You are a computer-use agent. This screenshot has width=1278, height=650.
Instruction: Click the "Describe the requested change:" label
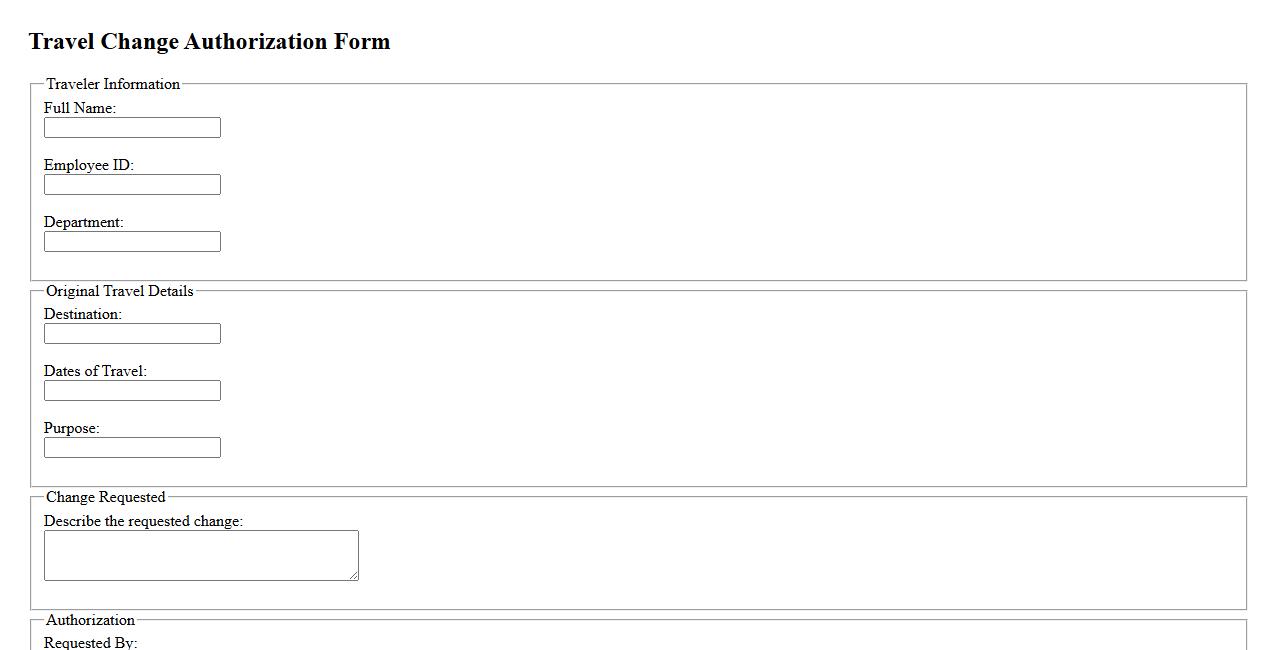(143, 521)
